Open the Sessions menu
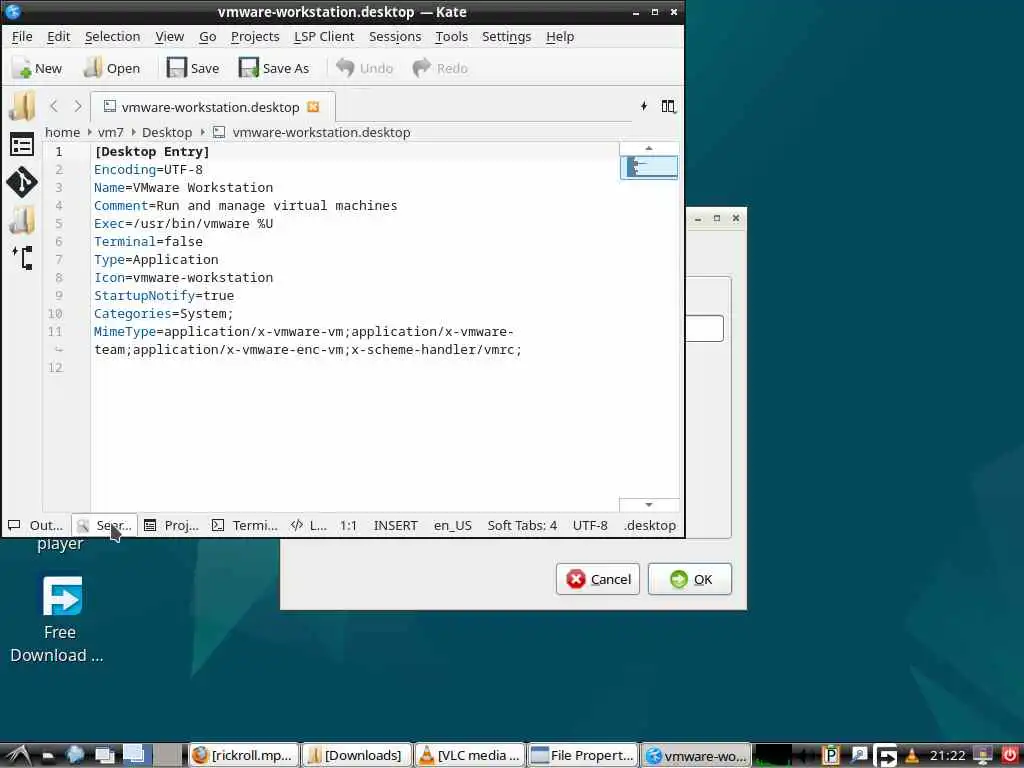This screenshot has height=768, width=1024. (x=394, y=37)
